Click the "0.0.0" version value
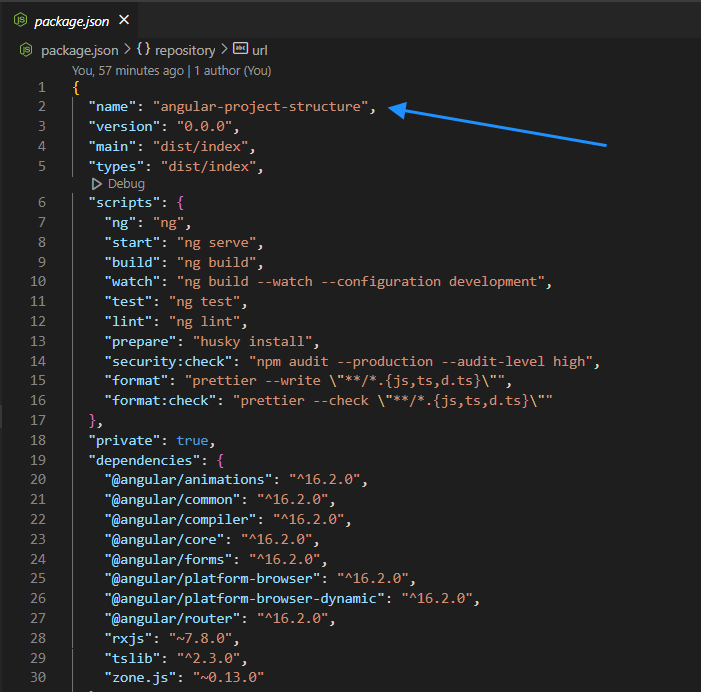 click(205, 127)
